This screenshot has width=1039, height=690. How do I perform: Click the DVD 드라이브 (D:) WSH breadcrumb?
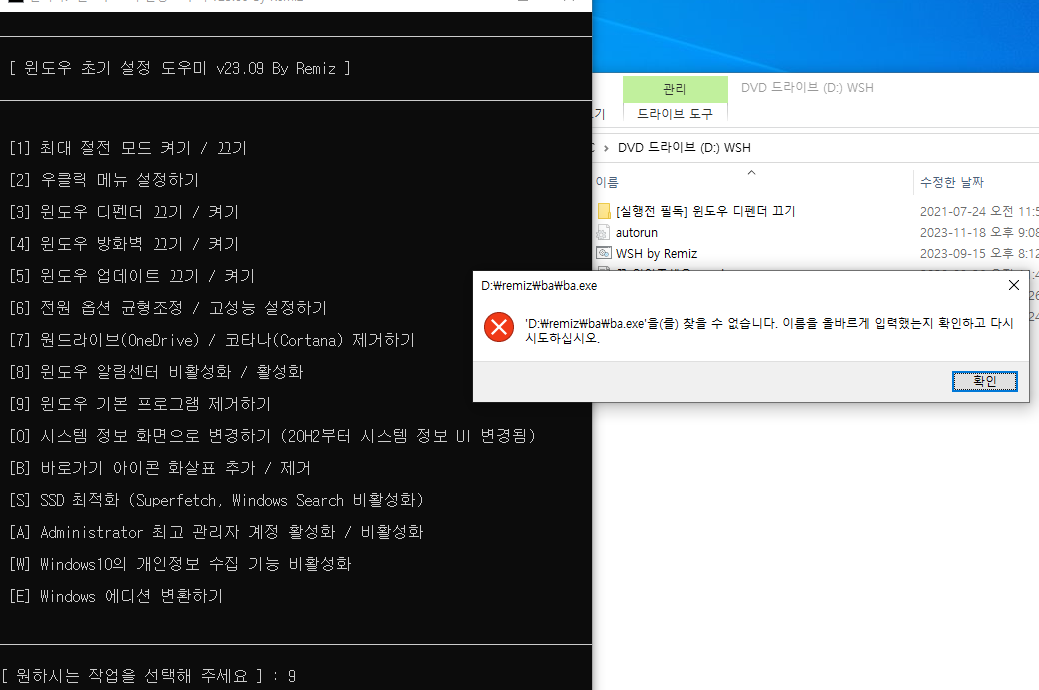684,148
